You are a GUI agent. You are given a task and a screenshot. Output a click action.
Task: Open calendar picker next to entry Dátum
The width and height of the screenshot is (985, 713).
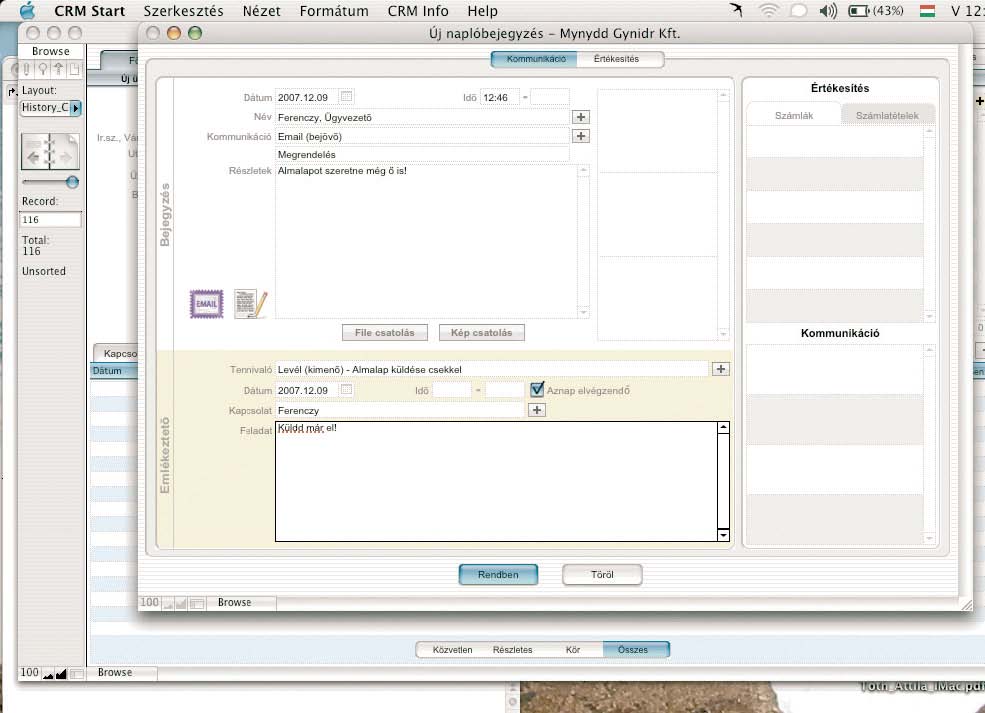[346, 97]
